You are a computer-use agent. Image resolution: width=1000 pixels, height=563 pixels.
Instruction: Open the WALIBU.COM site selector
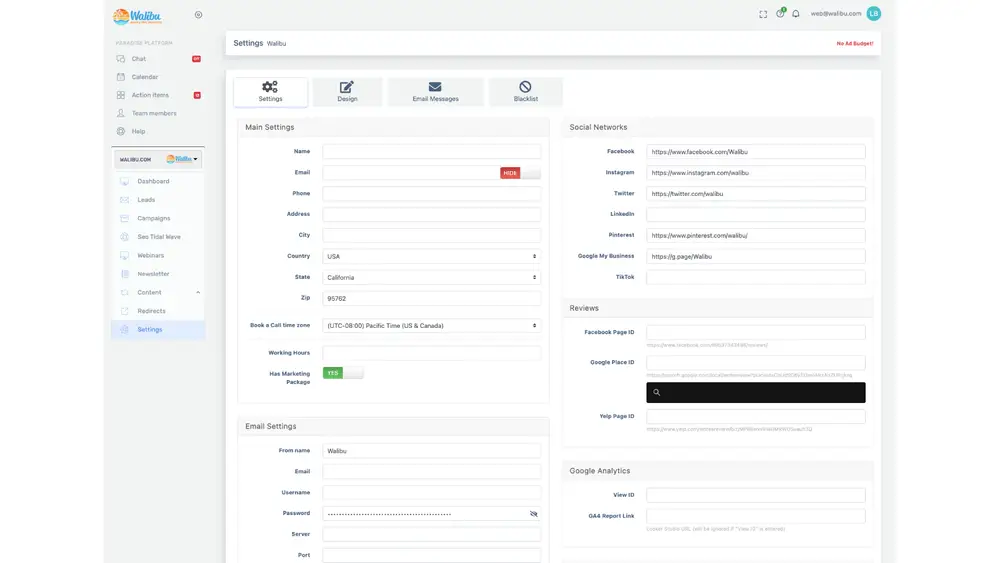pos(158,159)
